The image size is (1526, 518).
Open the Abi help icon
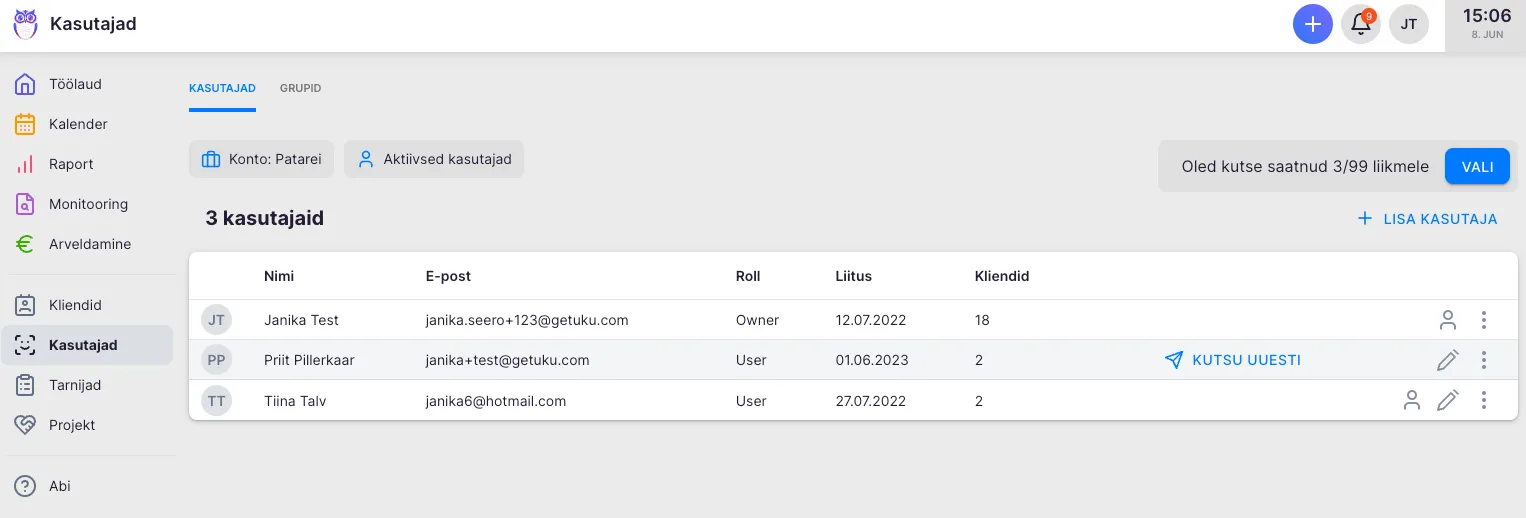click(x=26, y=486)
